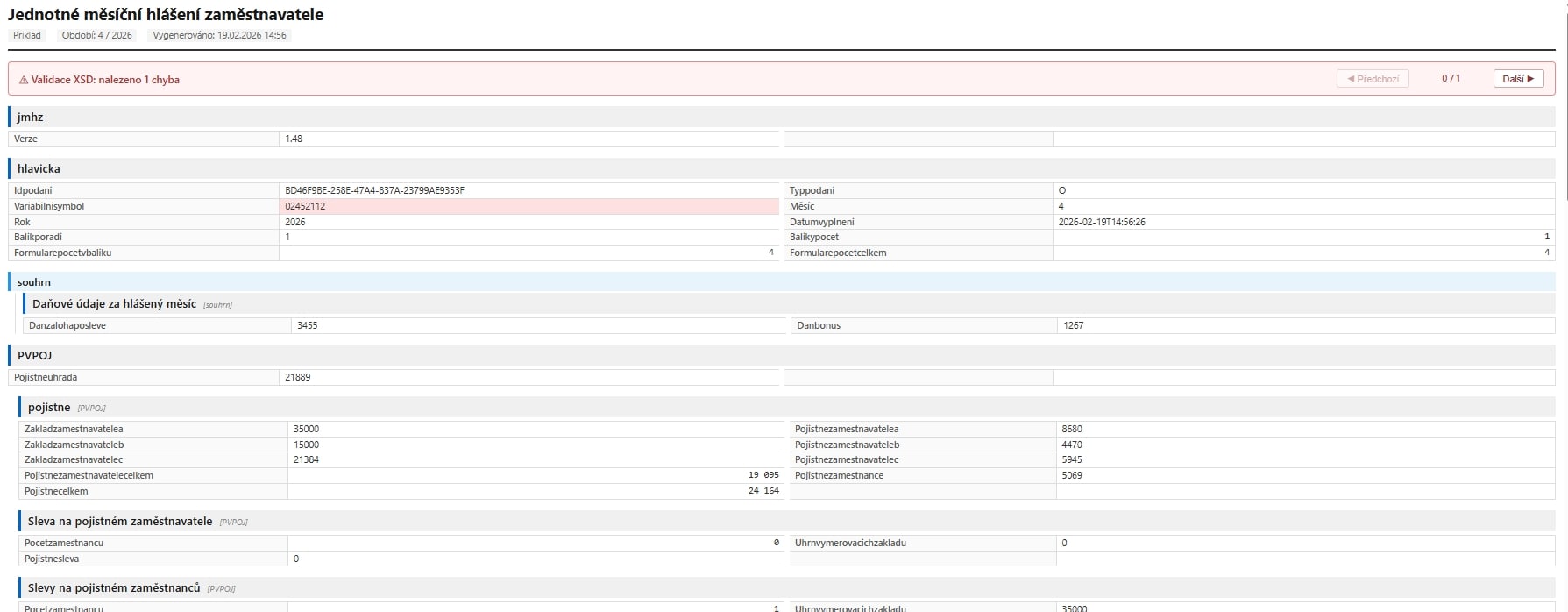Collapse the jmhz section header

point(30,117)
